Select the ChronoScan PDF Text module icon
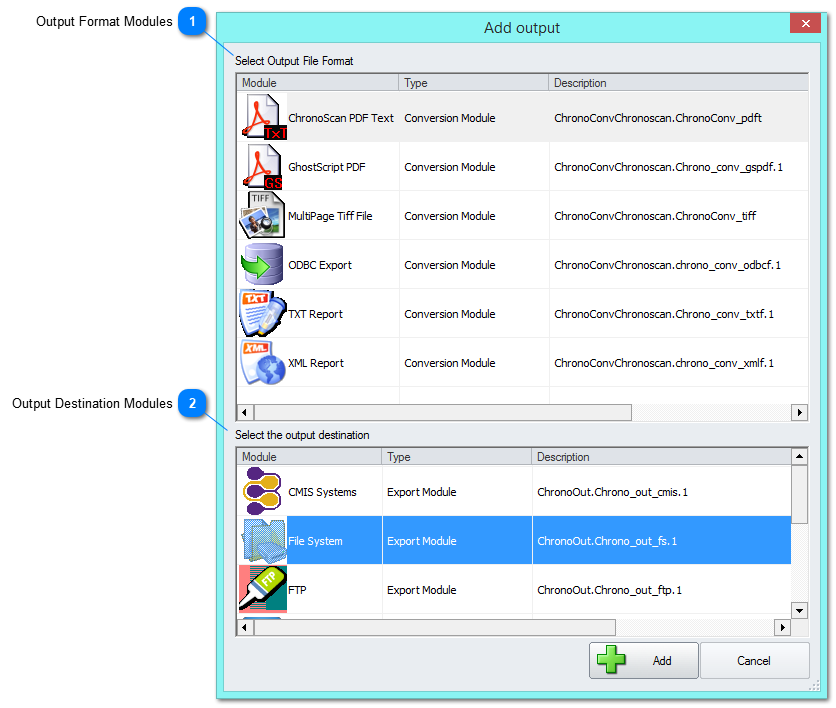This screenshot has width=836, height=708. (x=262, y=117)
